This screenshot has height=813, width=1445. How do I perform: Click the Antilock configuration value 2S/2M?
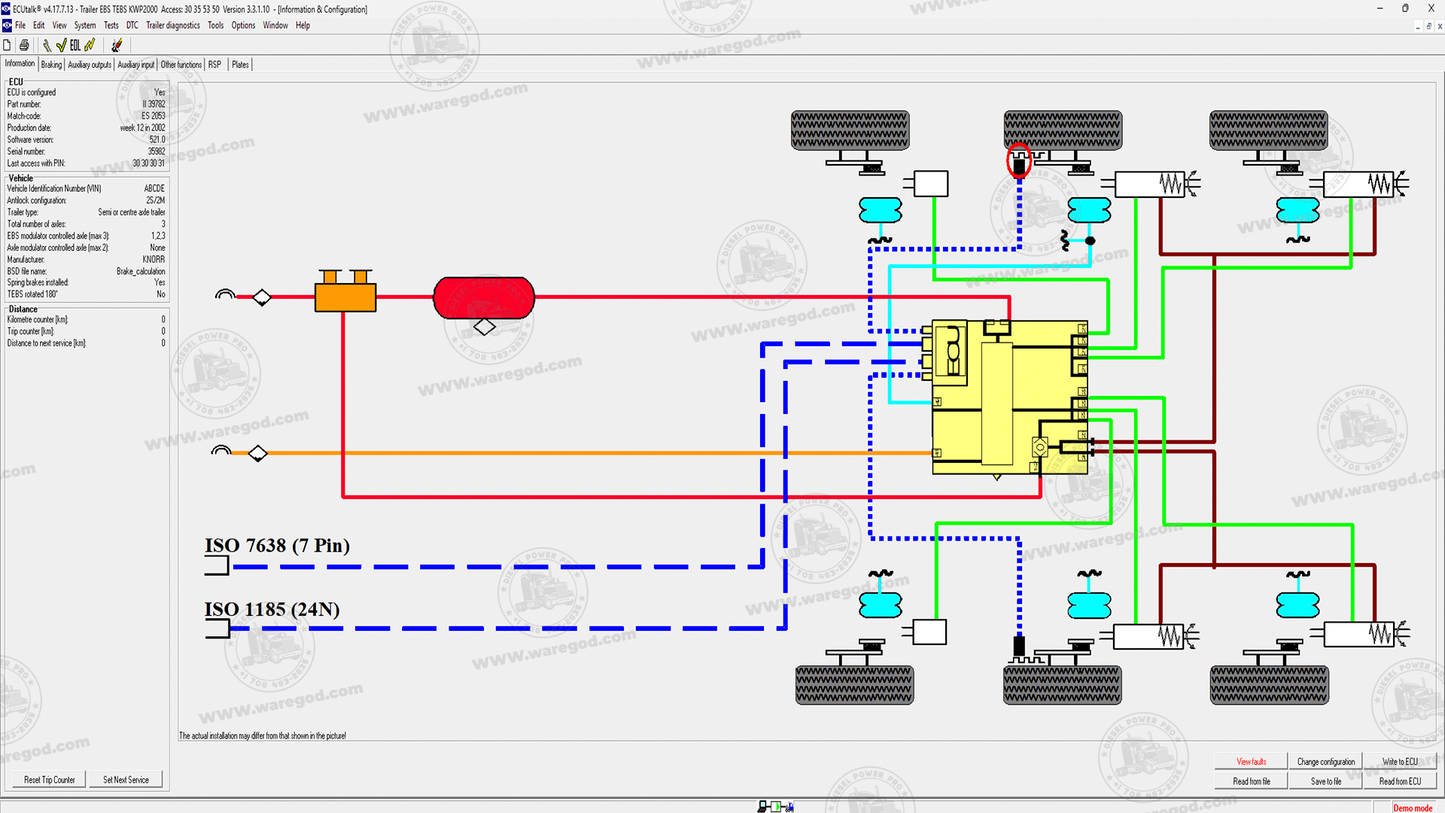[x=155, y=200]
